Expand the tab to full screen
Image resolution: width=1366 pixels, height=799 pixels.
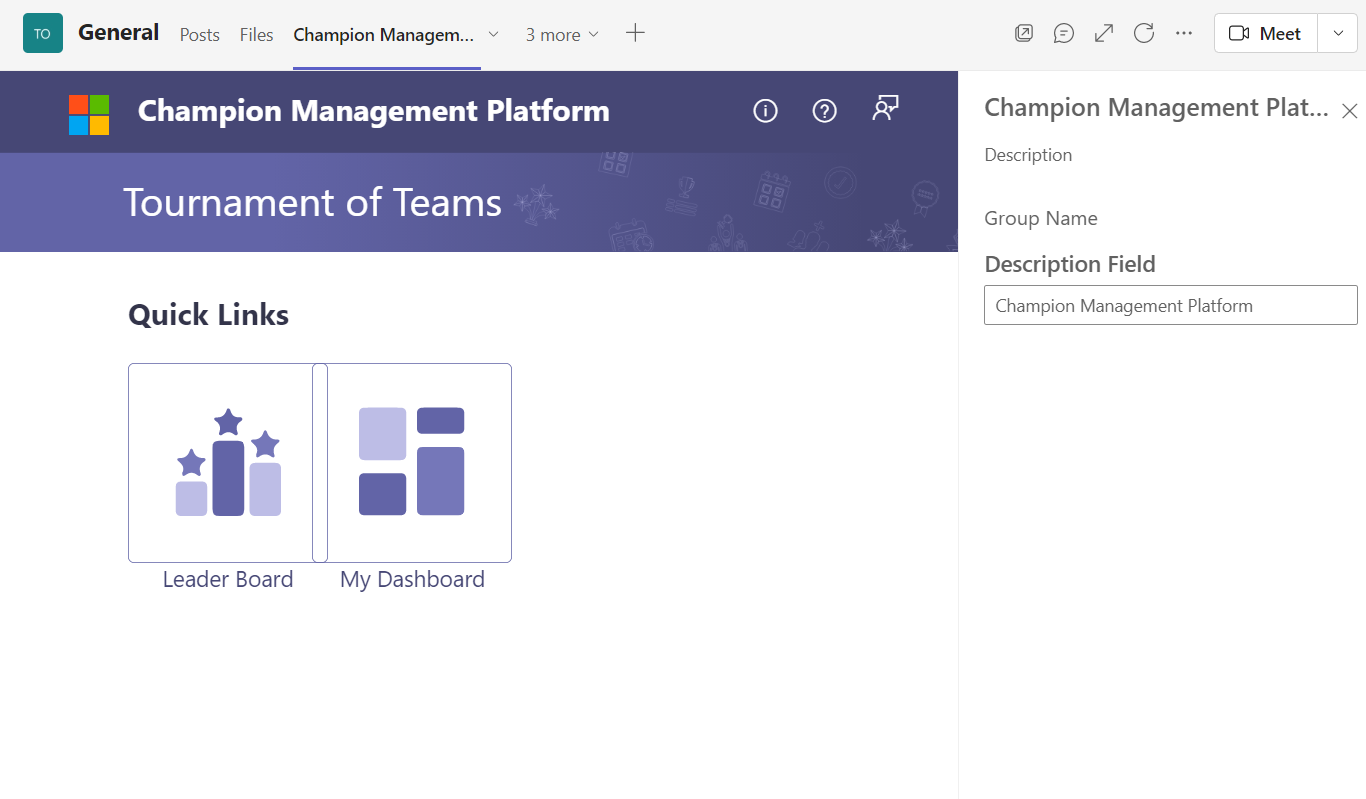coord(1103,32)
